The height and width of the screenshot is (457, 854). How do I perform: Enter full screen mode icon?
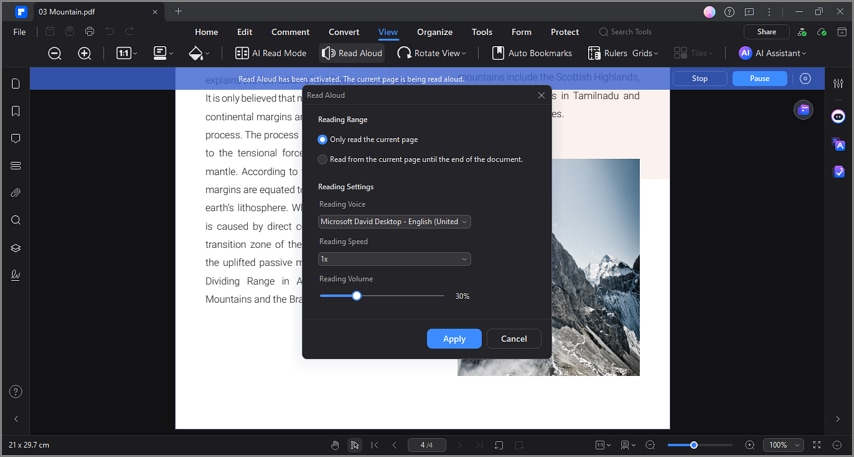click(816, 445)
